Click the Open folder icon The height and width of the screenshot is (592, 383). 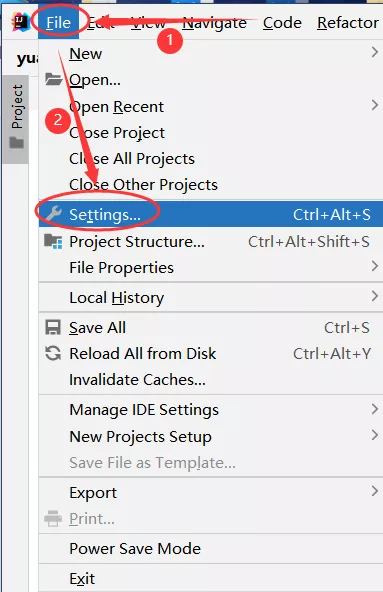[x=53, y=79]
